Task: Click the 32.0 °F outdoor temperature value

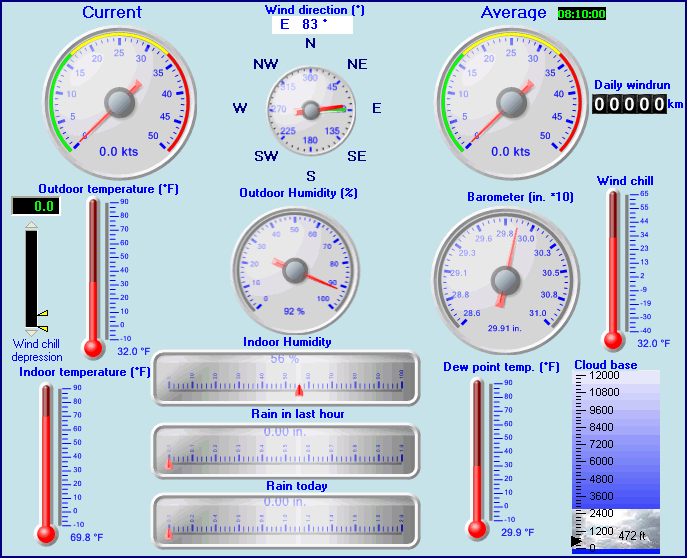Action: click(134, 351)
